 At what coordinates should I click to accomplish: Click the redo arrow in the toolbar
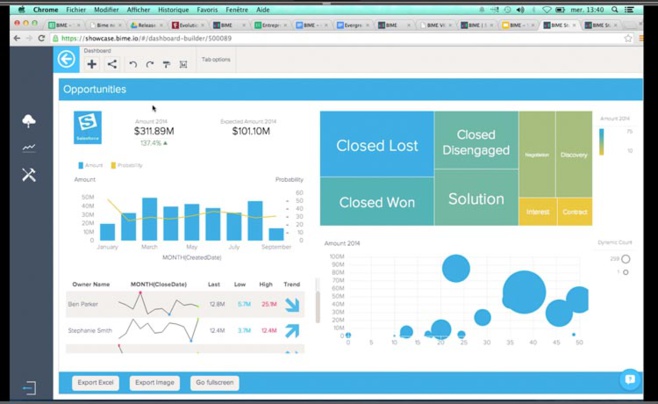click(x=150, y=64)
